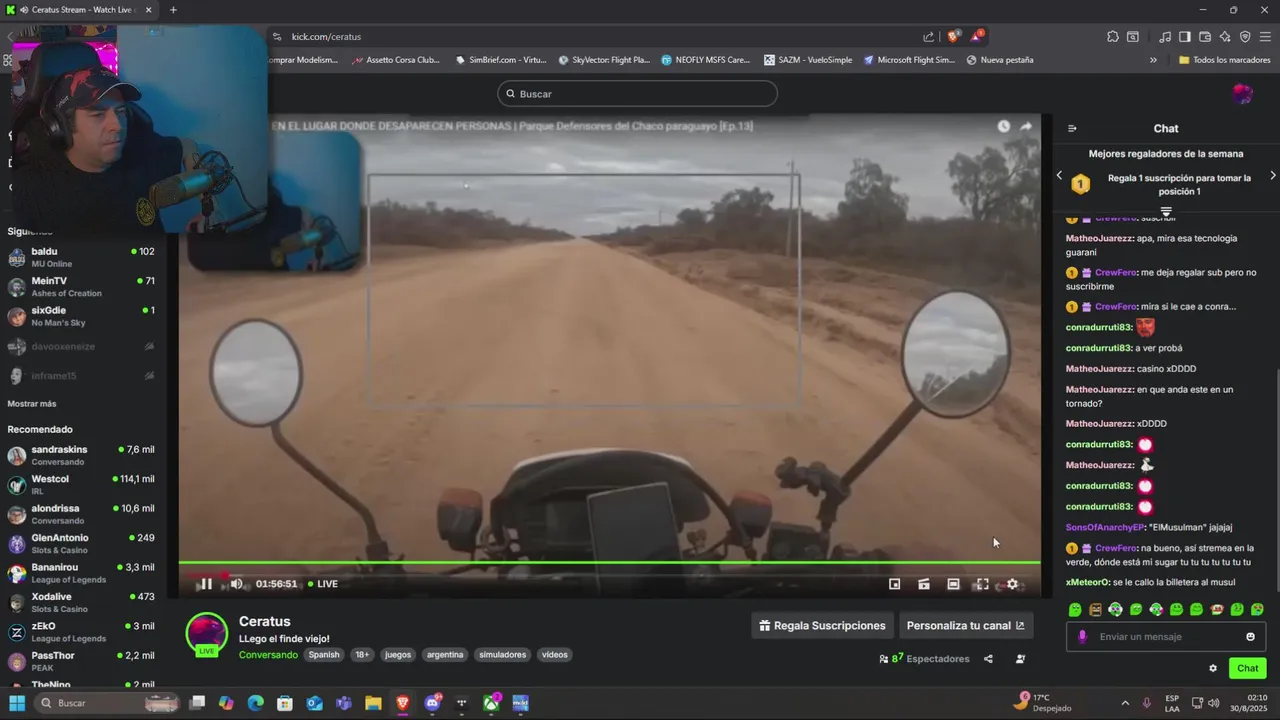This screenshot has width=1280, height=720.
Task: Click share icon beside Espectadores
Action: click(988, 659)
